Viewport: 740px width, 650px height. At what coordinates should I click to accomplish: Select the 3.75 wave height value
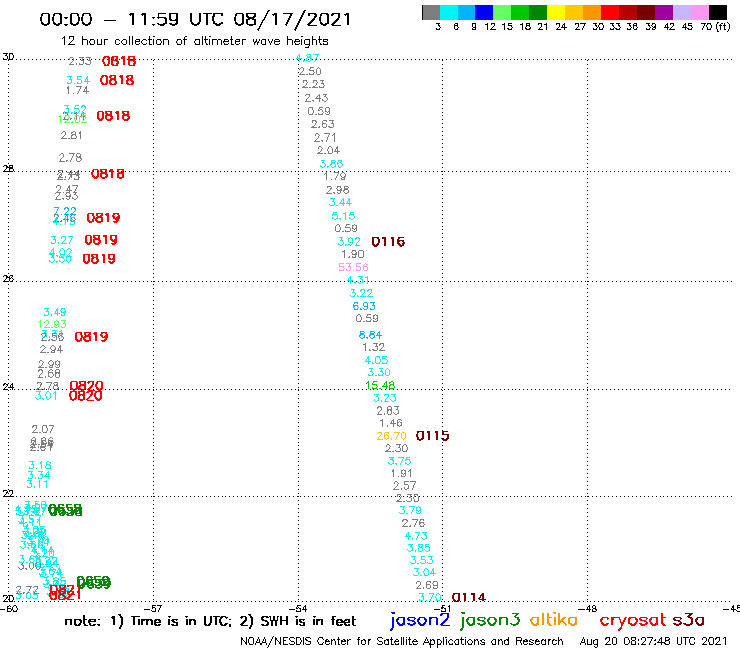pyautogui.click(x=399, y=461)
